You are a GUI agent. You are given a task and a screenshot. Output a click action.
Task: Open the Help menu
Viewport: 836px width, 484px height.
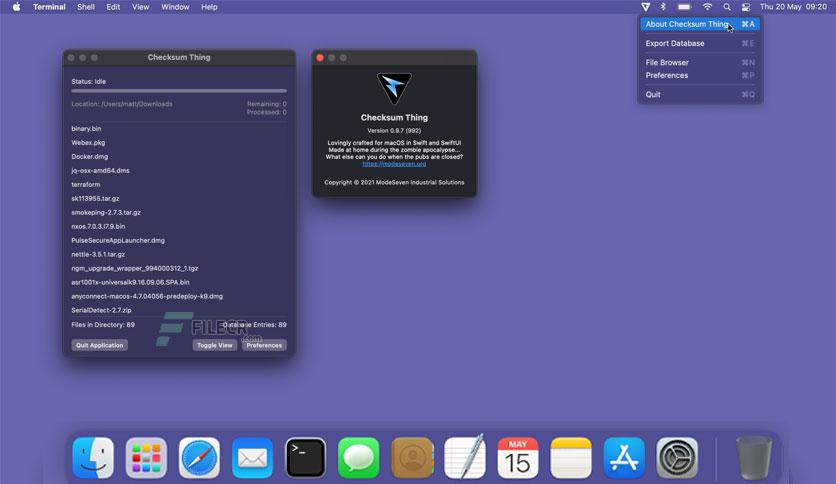(209, 7)
